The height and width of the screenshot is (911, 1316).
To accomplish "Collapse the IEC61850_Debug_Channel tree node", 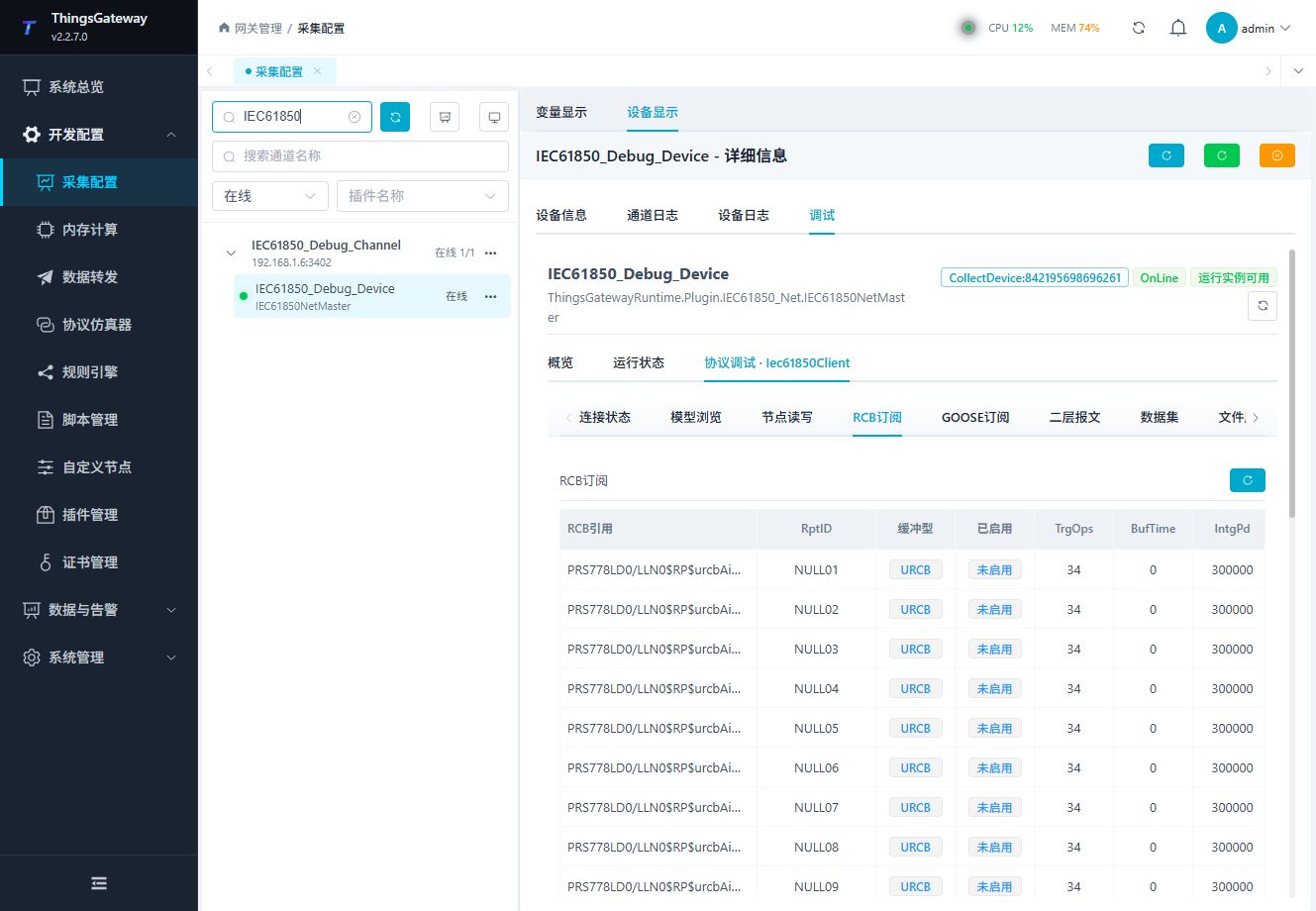I will point(232,253).
